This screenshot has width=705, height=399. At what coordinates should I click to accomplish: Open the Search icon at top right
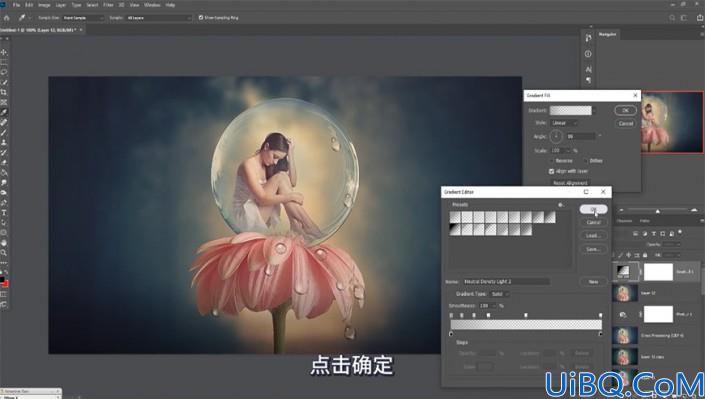(x=672, y=18)
